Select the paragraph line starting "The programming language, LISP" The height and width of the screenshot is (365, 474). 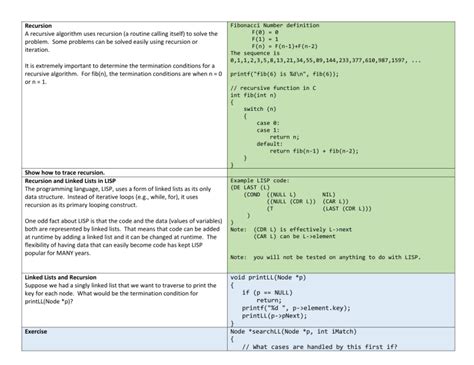(x=118, y=189)
